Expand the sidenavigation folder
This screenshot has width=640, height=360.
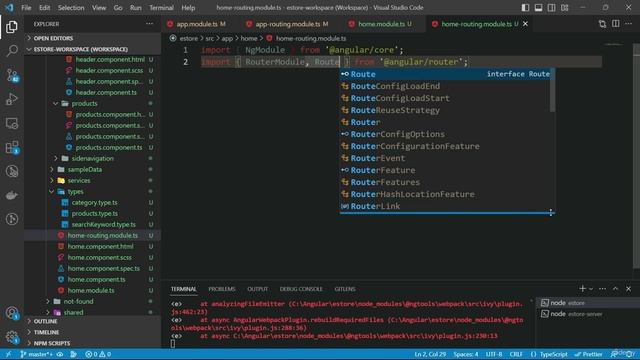[93, 158]
